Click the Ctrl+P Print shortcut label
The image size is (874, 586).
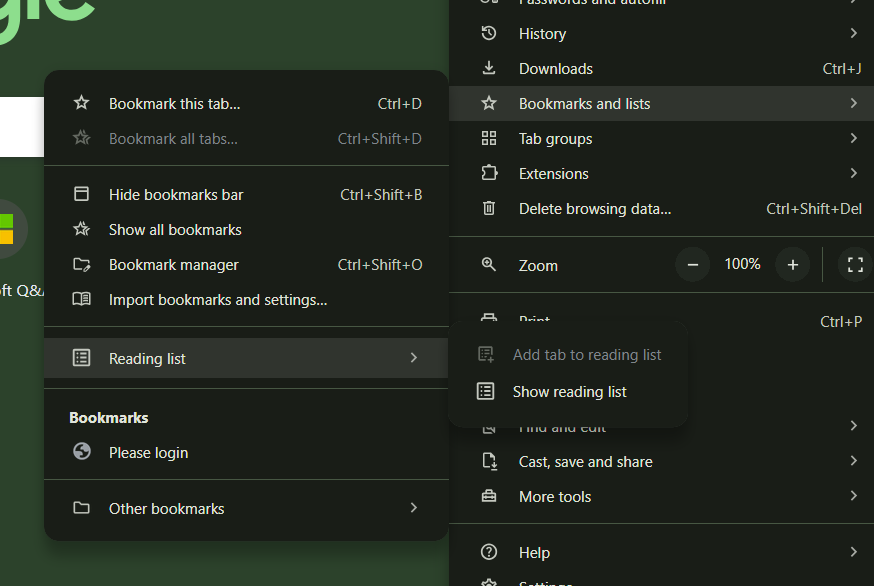pos(841,322)
